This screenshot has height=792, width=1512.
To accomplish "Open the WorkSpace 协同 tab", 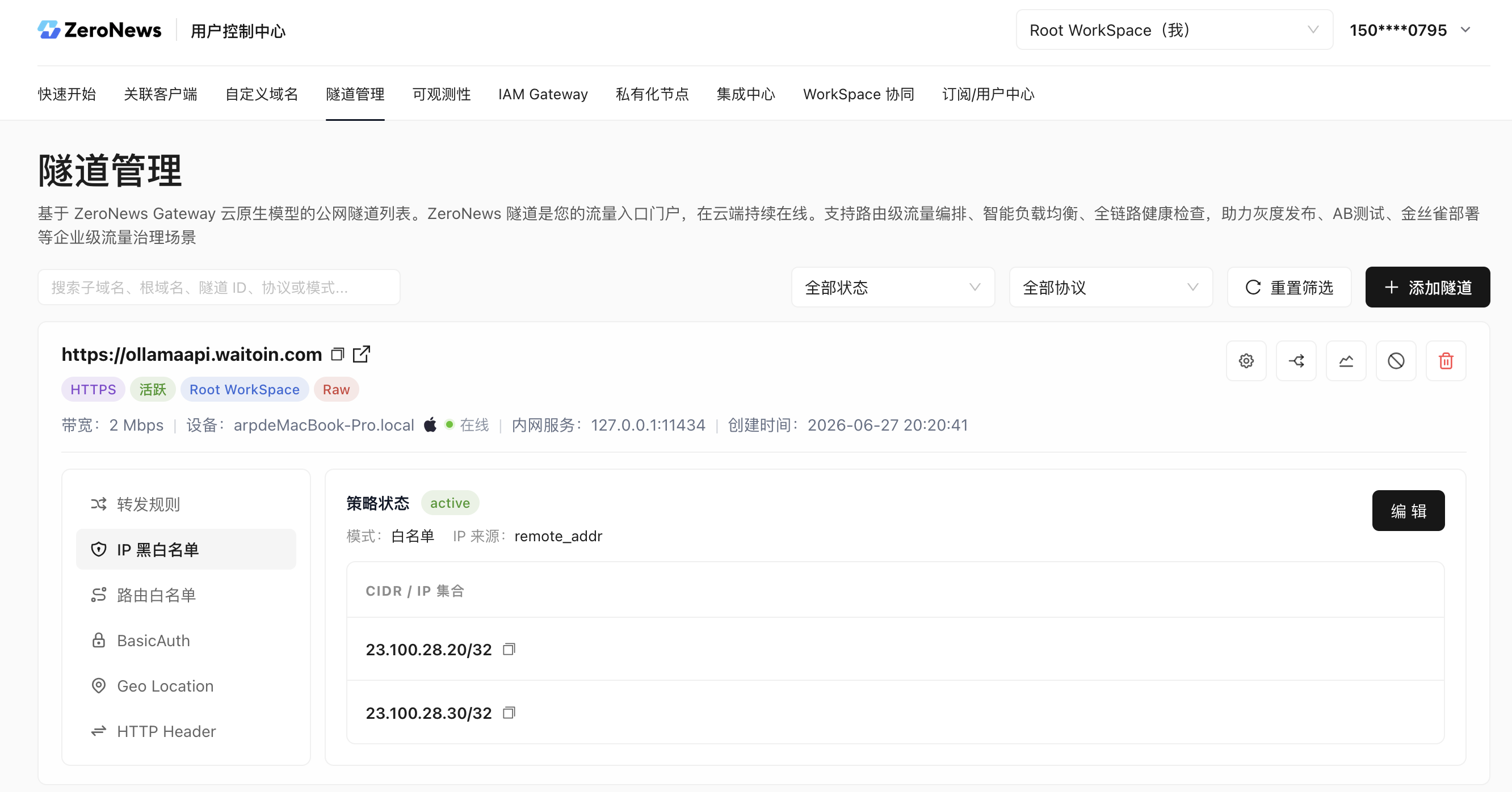I will point(859,94).
